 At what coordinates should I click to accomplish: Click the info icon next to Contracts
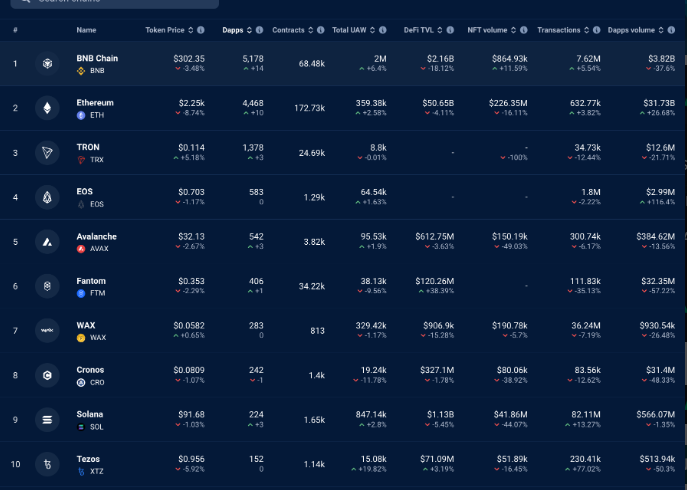pyautogui.click(x=321, y=30)
